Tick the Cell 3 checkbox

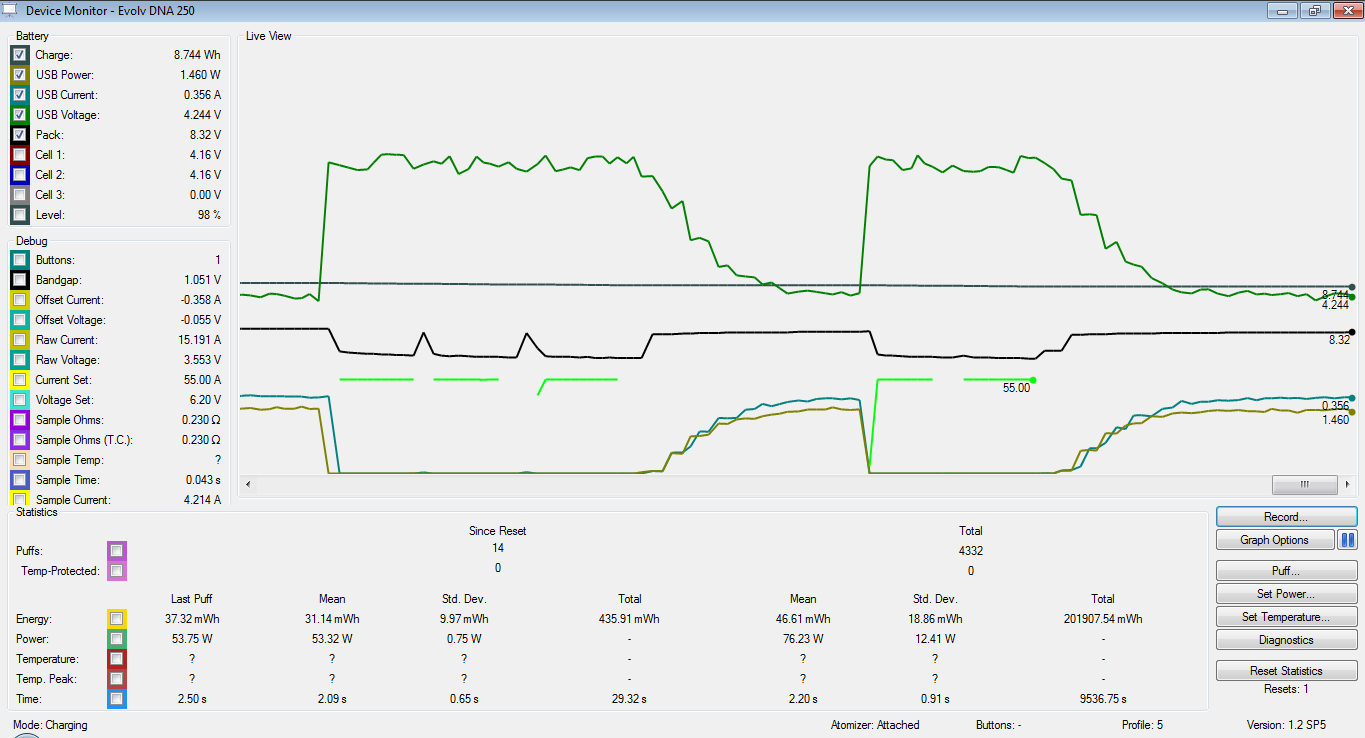[20, 195]
